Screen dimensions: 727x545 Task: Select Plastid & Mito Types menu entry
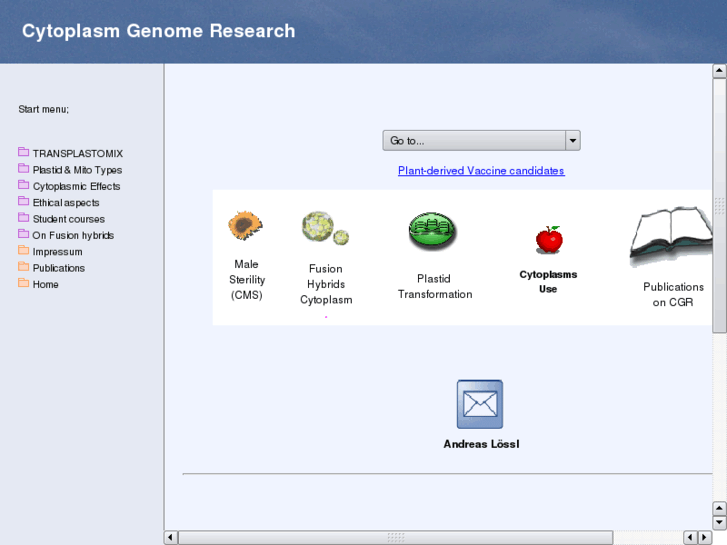coord(77,170)
